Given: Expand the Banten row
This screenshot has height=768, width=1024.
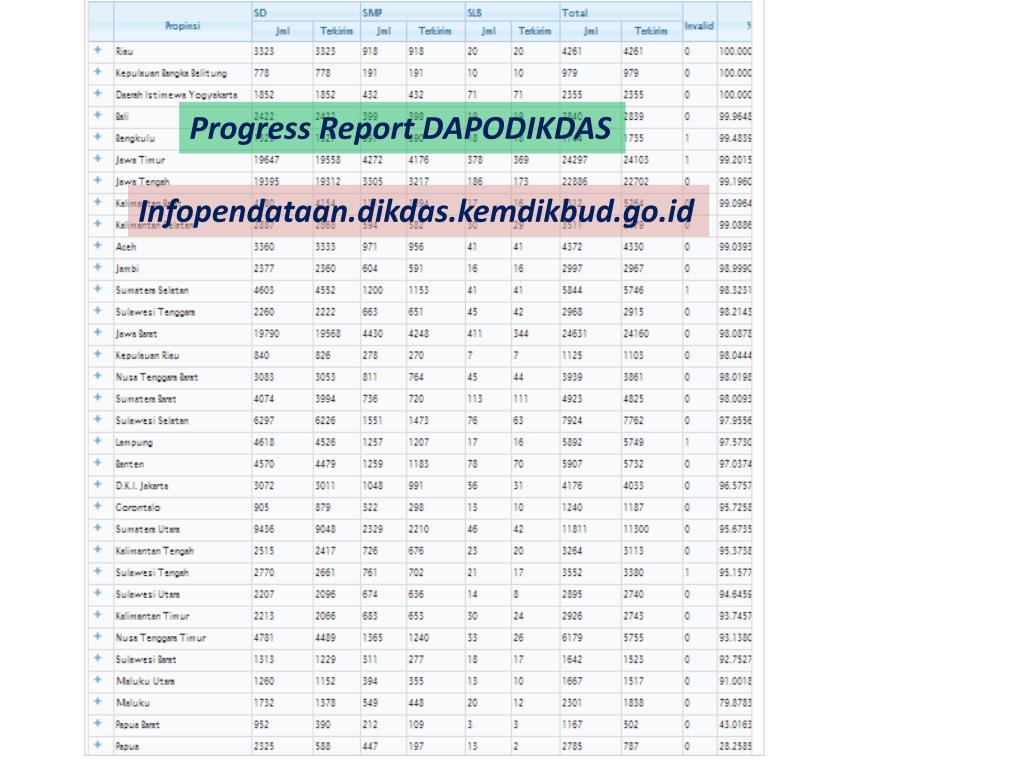Looking at the screenshot, I should tap(98, 463).
